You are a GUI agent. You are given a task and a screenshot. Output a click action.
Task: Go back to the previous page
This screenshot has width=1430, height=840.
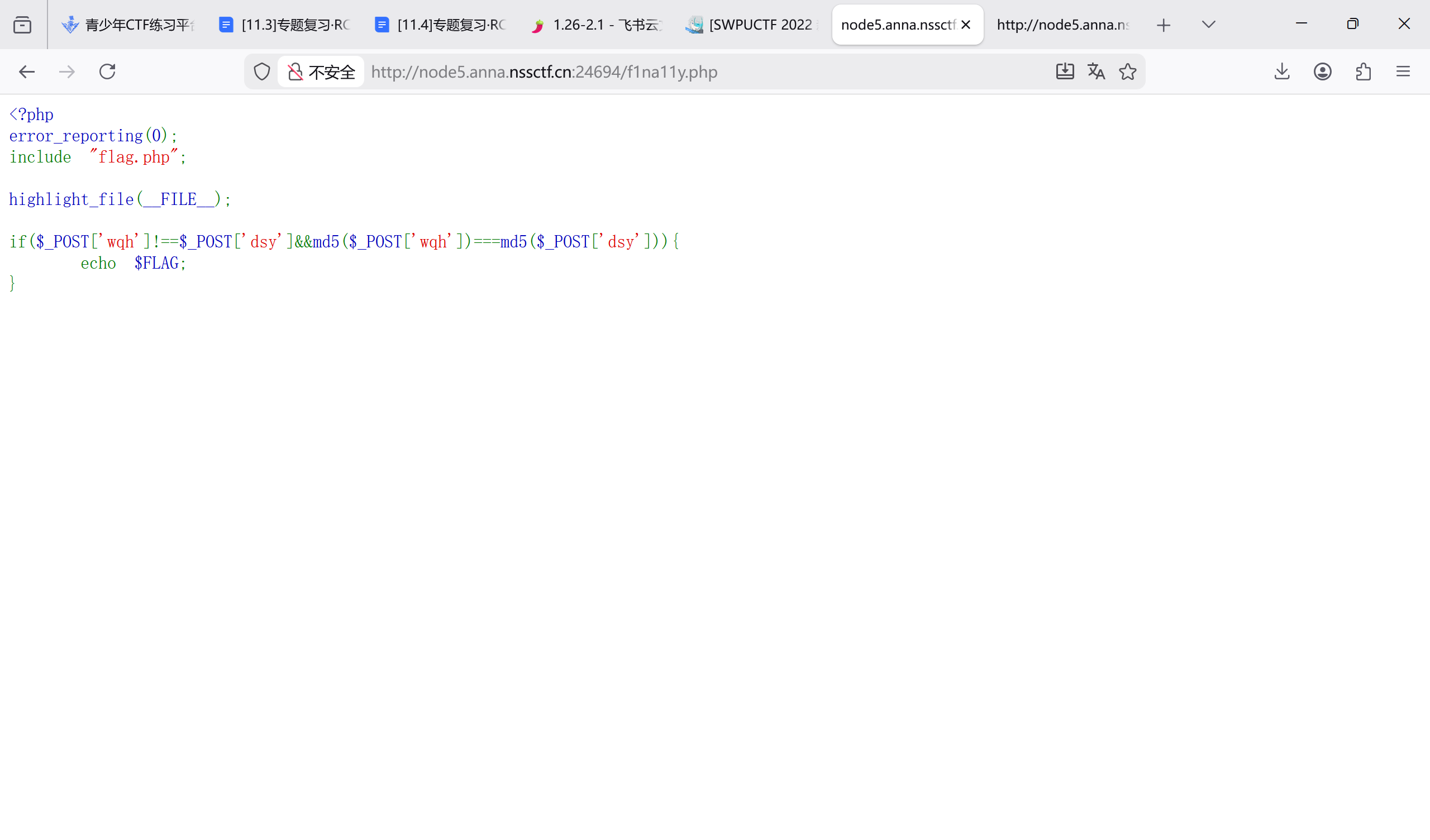click(27, 72)
